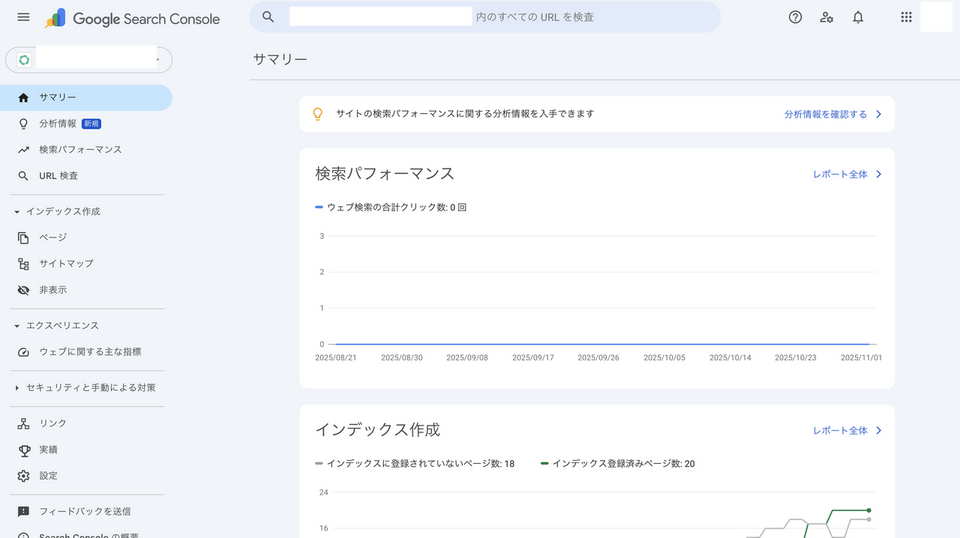960x538 pixels.
Task: Open the notifications bell icon
Action: click(858, 17)
